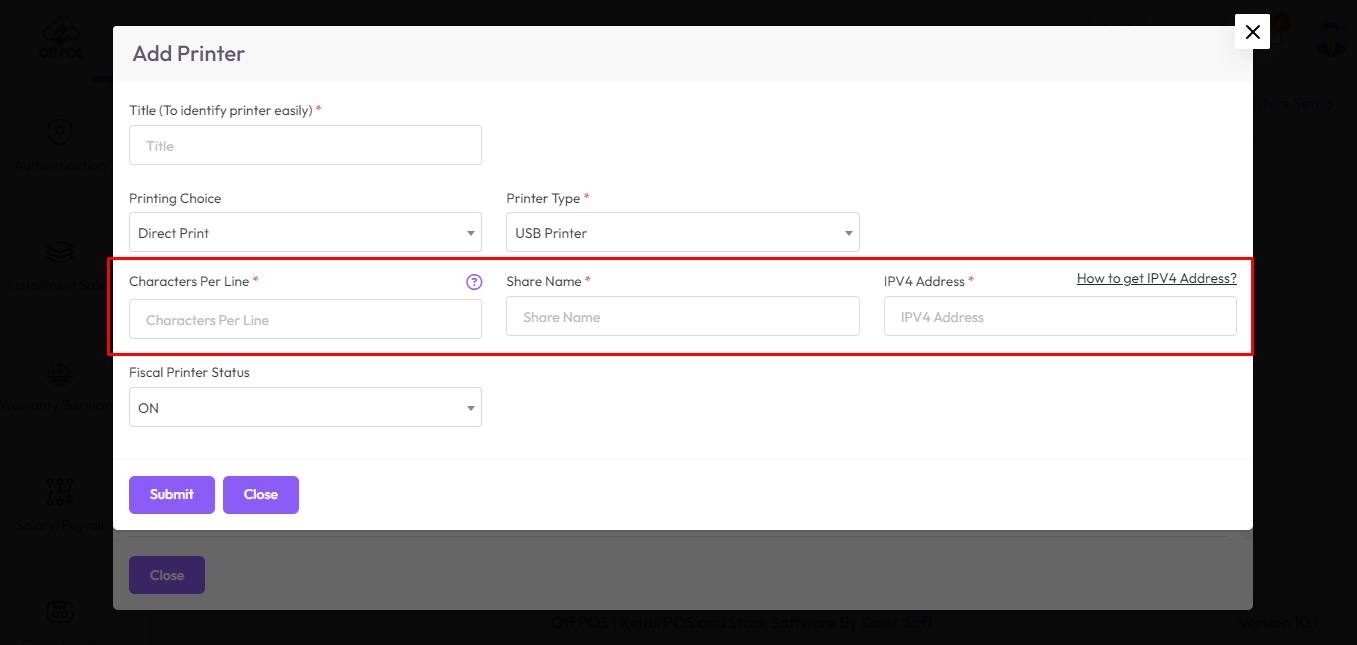Click the Off POS logo in the background

60,40
